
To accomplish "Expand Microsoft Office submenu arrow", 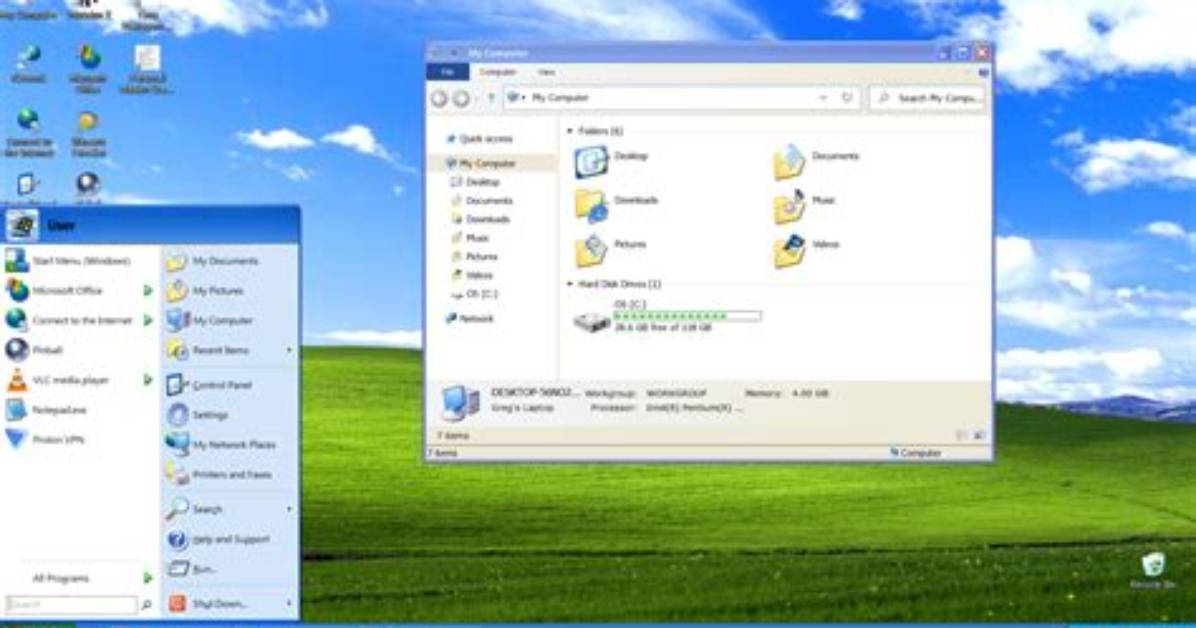I will coord(148,290).
